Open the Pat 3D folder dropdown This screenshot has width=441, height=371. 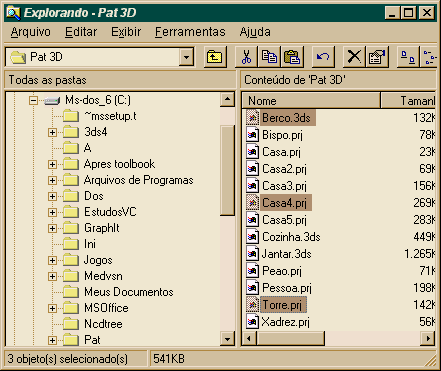click(x=186, y=57)
